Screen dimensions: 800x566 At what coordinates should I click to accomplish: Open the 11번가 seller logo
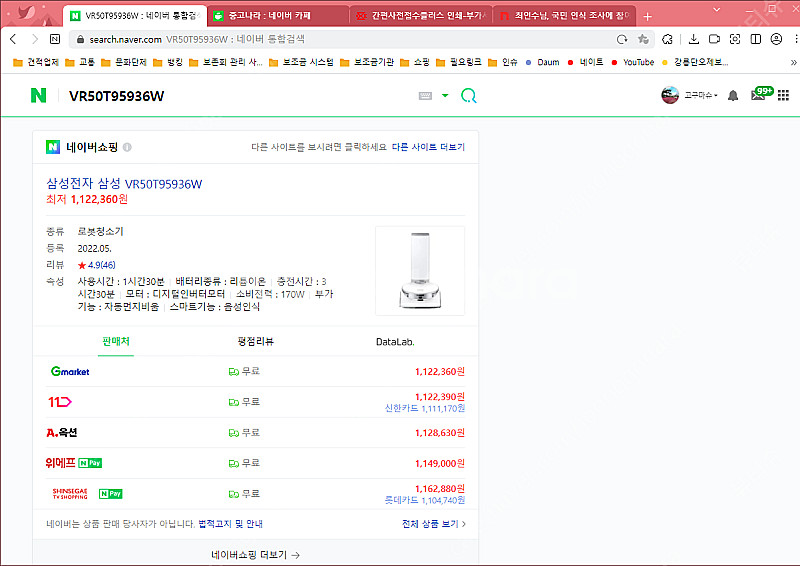(60, 402)
